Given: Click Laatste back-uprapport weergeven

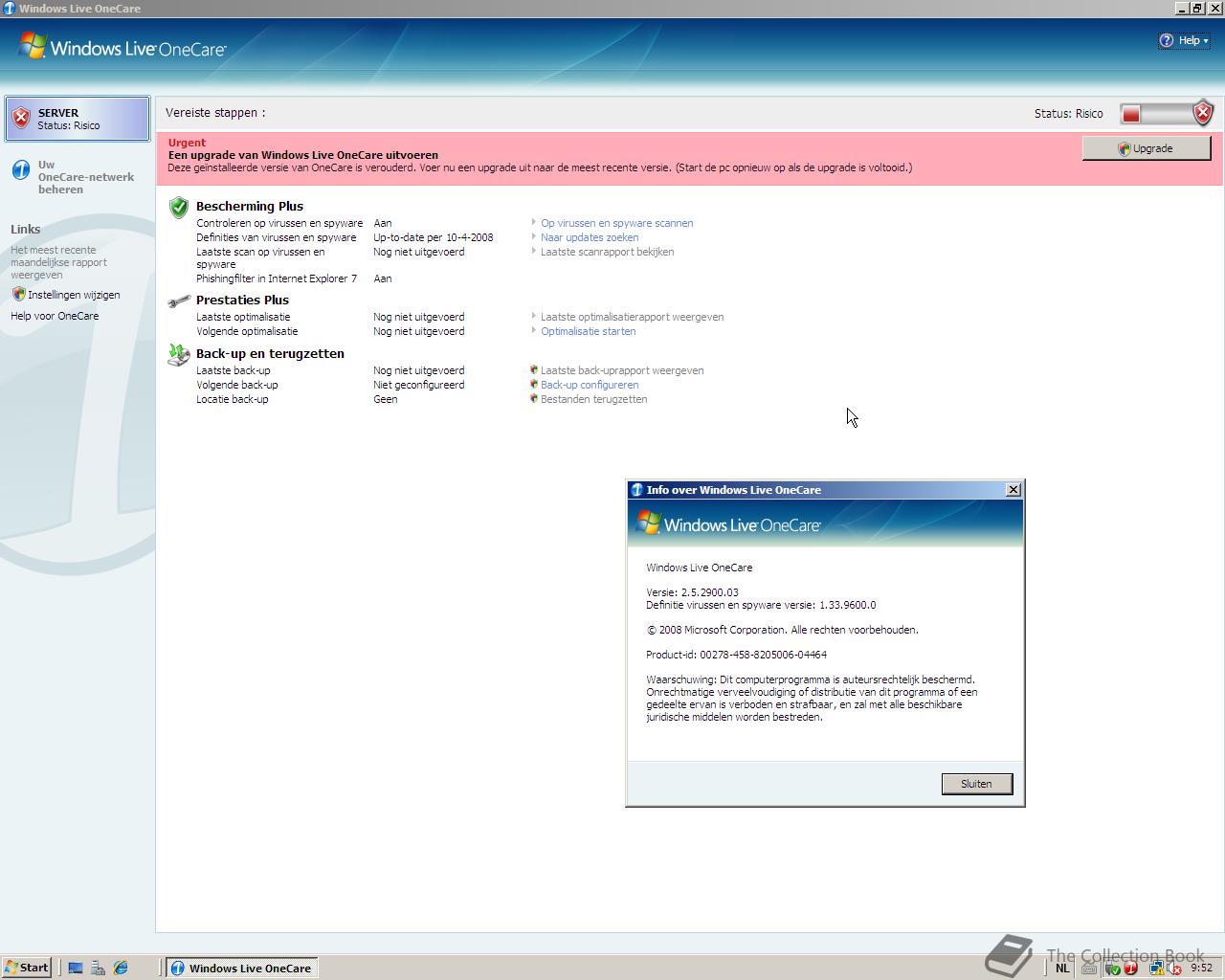Looking at the screenshot, I should click(x=622, y=370).
